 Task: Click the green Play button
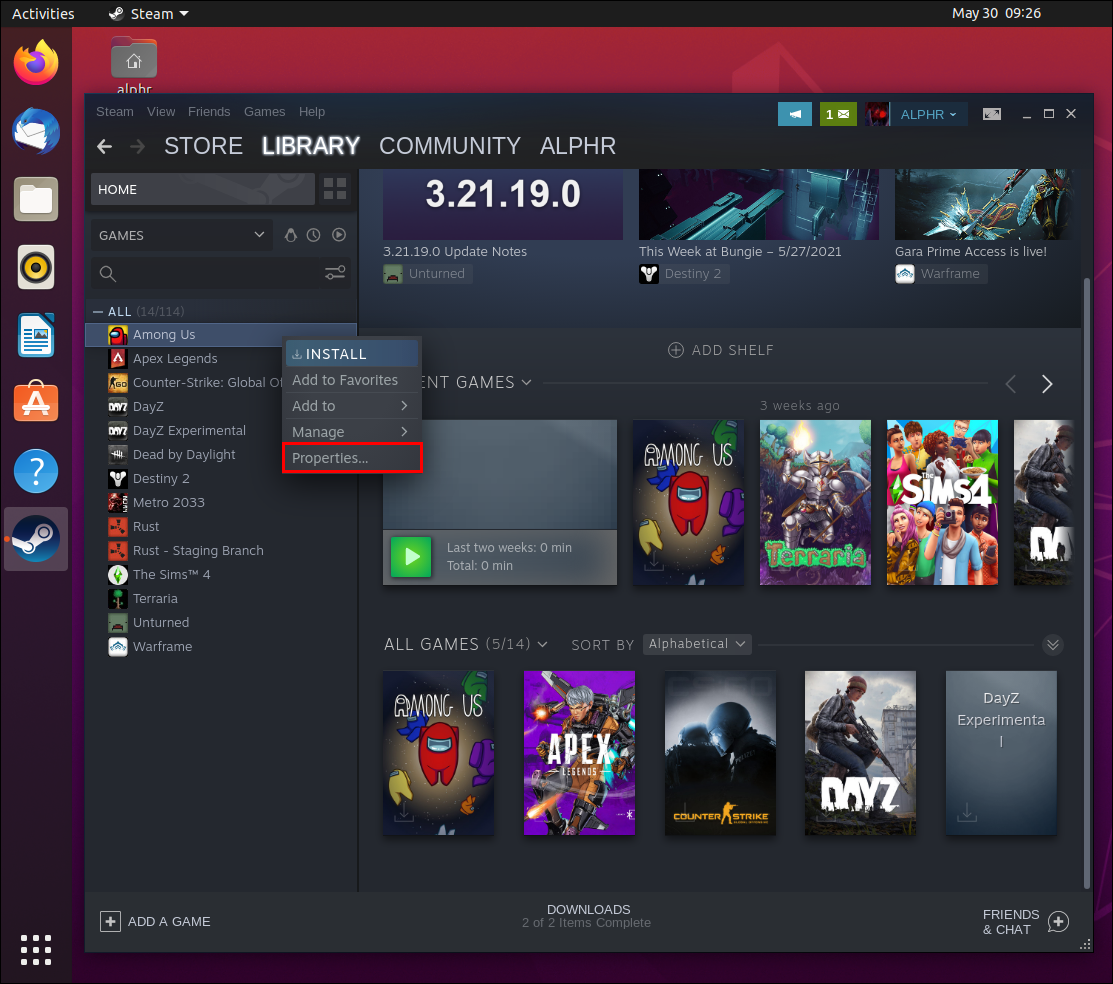(411, 557)
